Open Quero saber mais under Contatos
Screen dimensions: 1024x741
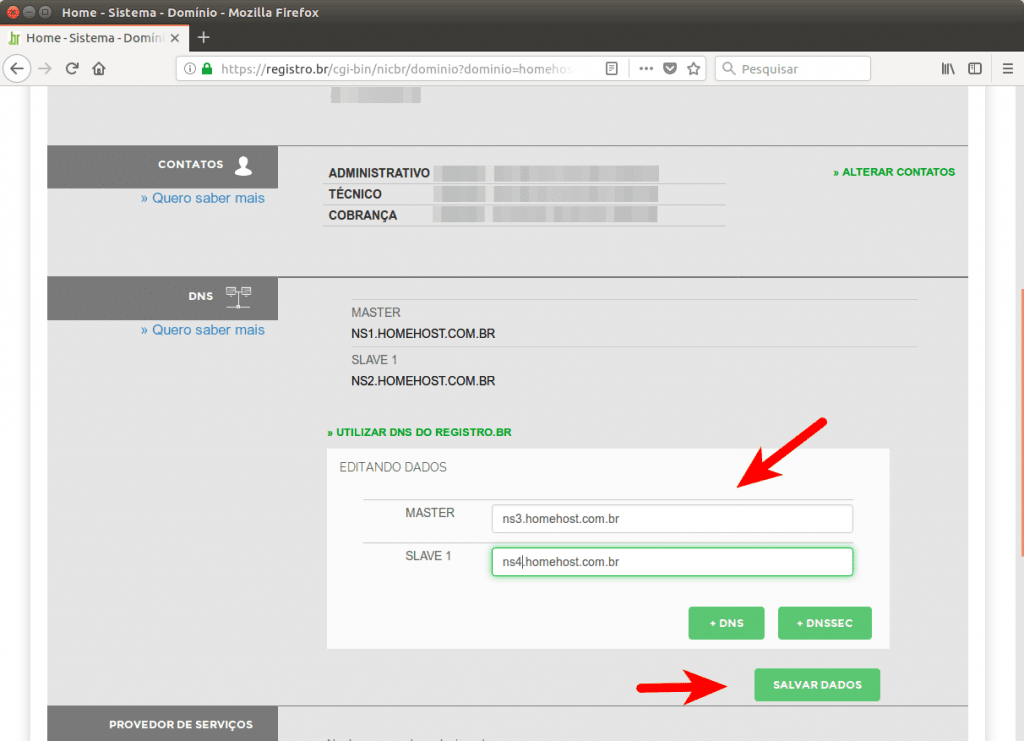[x=203, y=198]
